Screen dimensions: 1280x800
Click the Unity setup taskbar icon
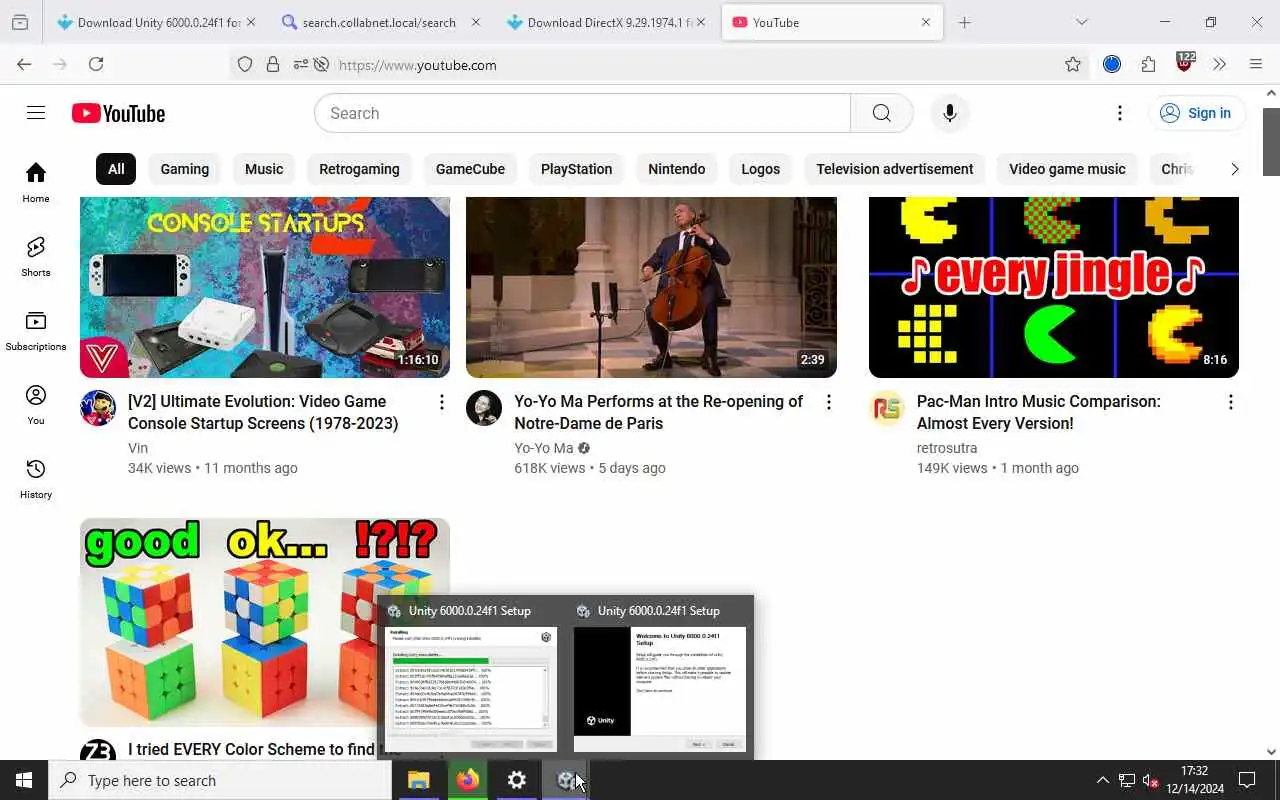click(x=565, y=780)
